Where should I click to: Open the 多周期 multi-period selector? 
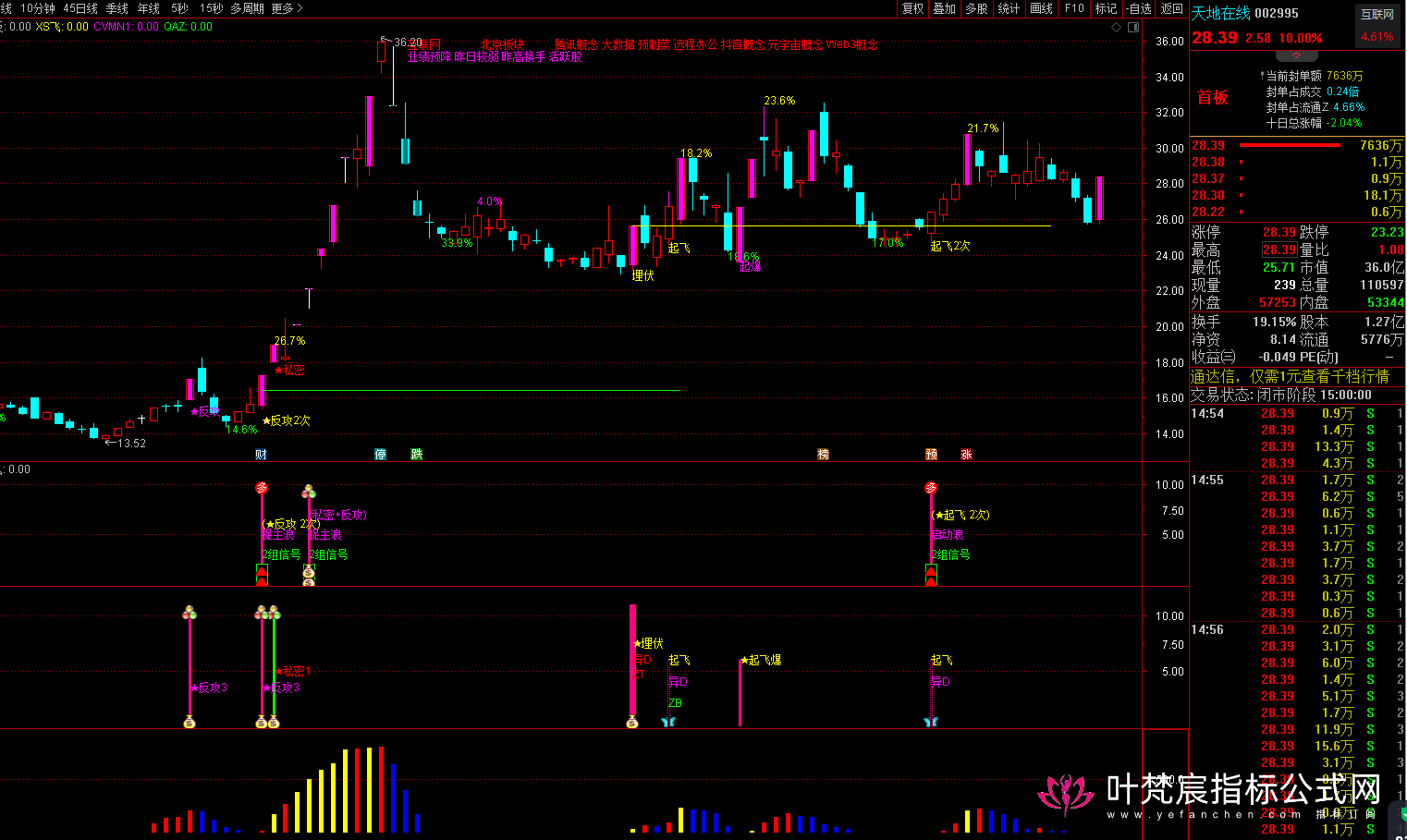pos(248,8)
